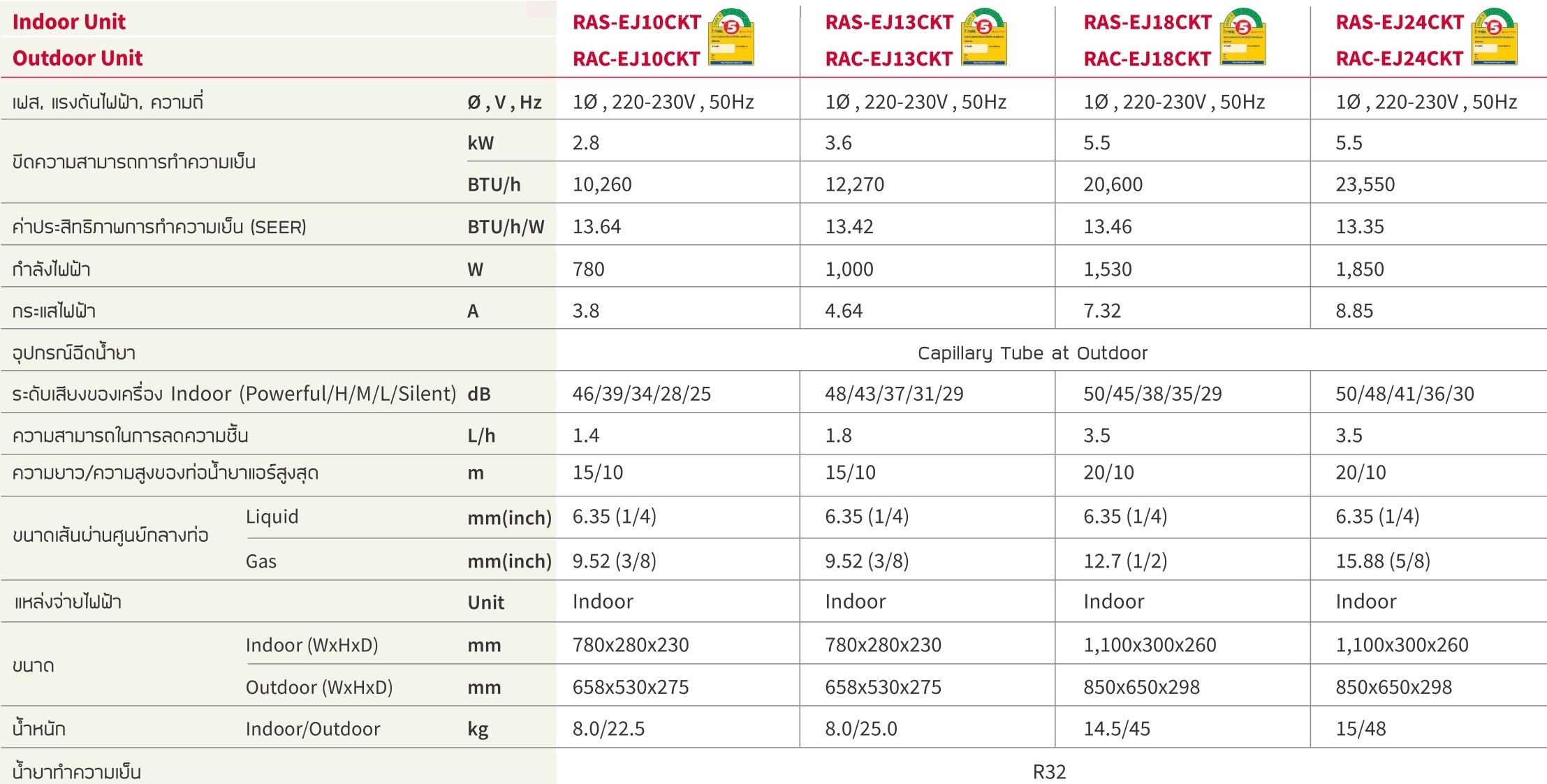1547x784 pixels.
Task: Select BTU/h value 20,600
Action: 1113,185
